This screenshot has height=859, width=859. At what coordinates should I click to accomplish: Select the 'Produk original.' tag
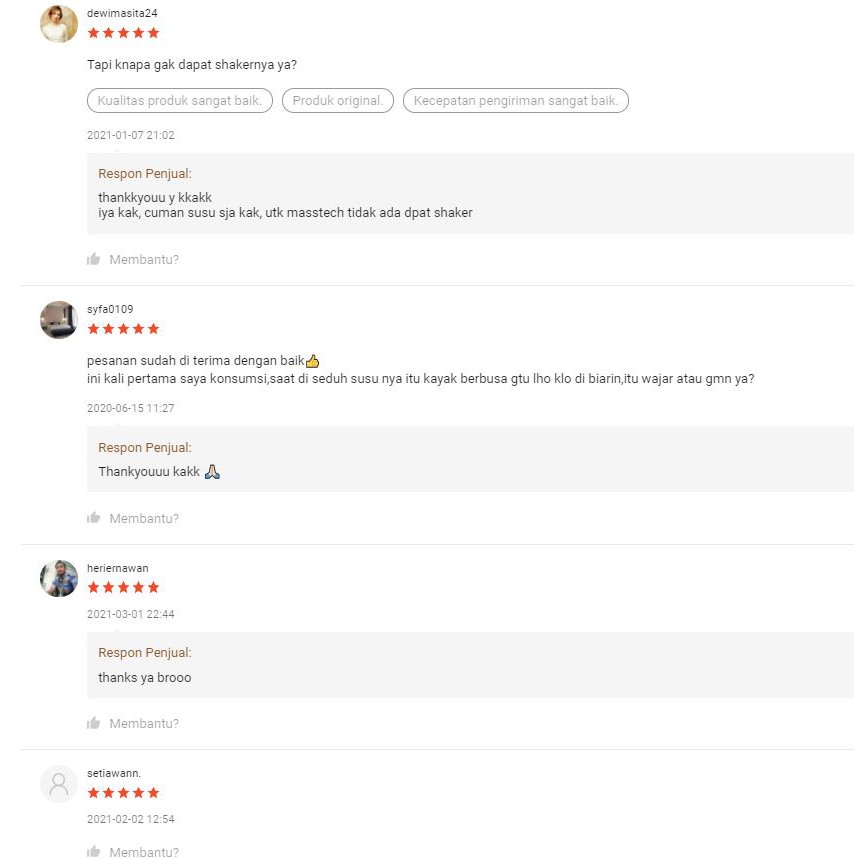point(337,101)
